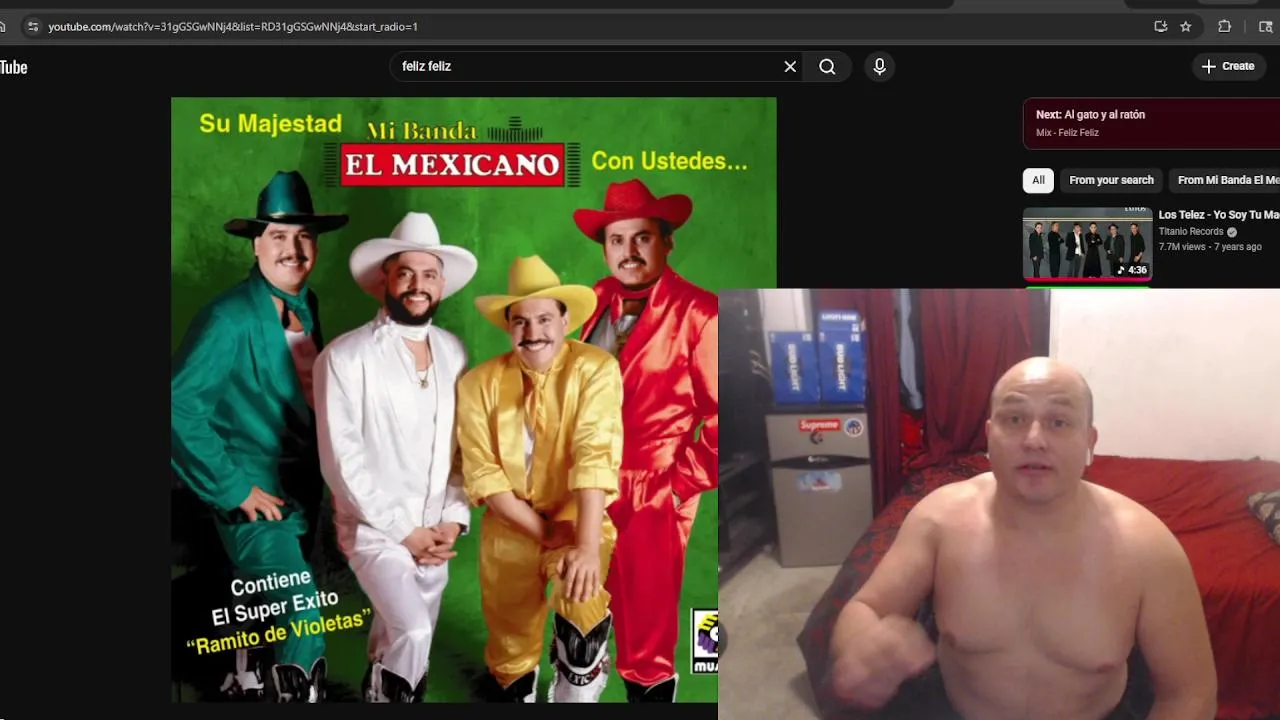The image size is (1280, 720).
Task: Bookmark this page with star icon
Action: (1186, 26)
